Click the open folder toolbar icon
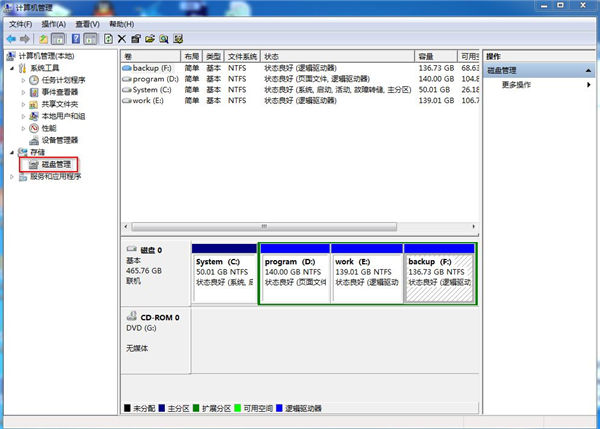 click(149, 39)
